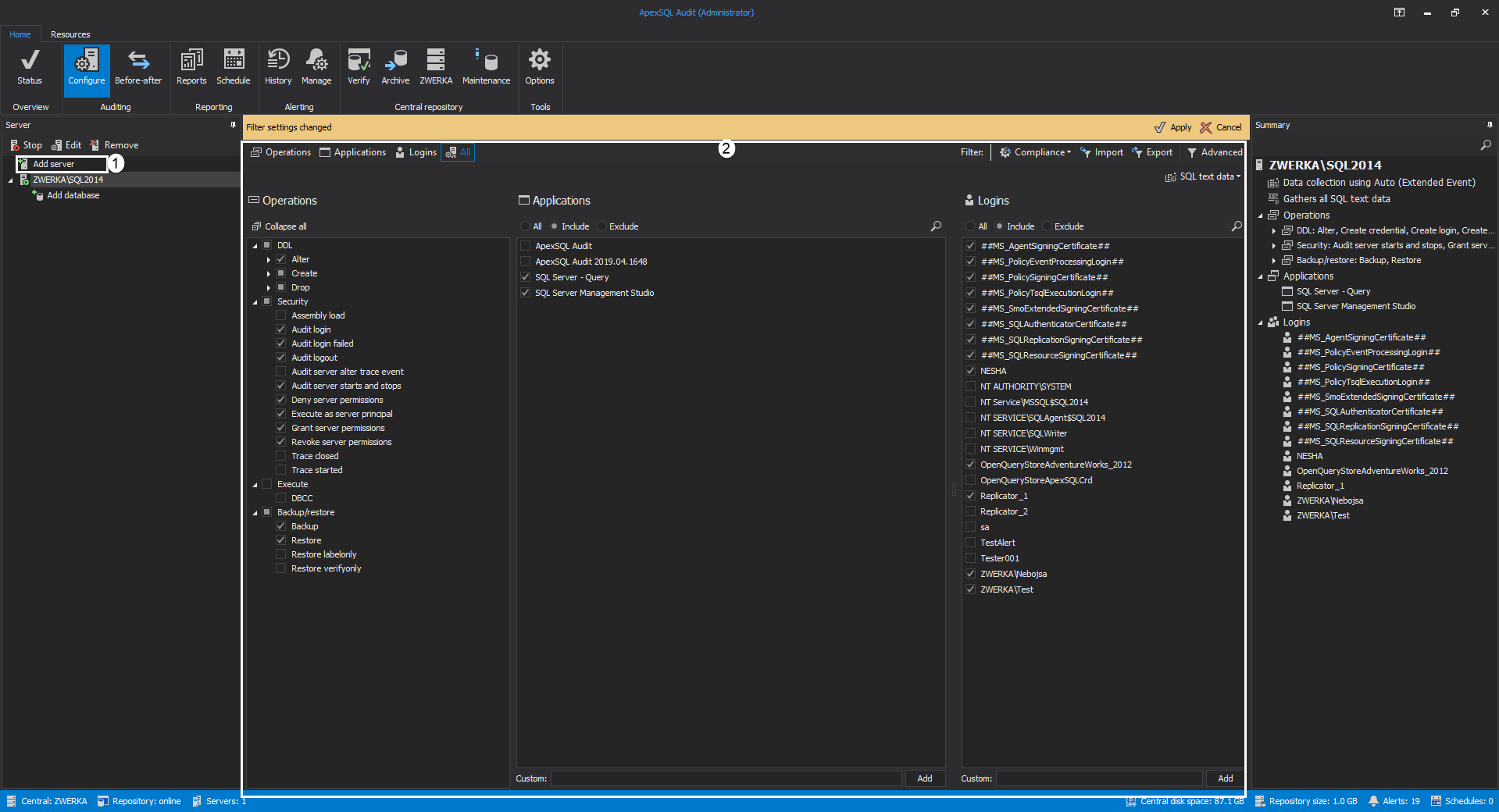
Task: Uncheck the NESHA login
Action: [971, 371]
